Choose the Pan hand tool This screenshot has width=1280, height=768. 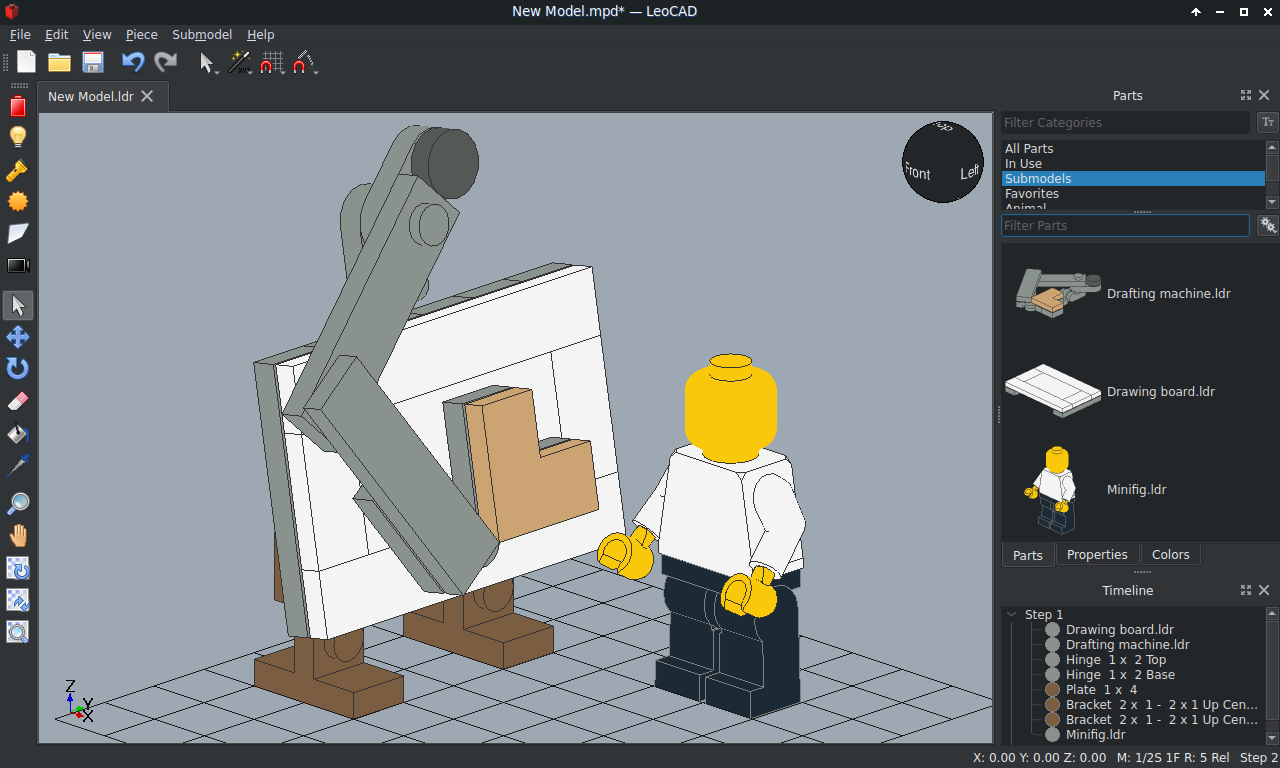[18, 535]
